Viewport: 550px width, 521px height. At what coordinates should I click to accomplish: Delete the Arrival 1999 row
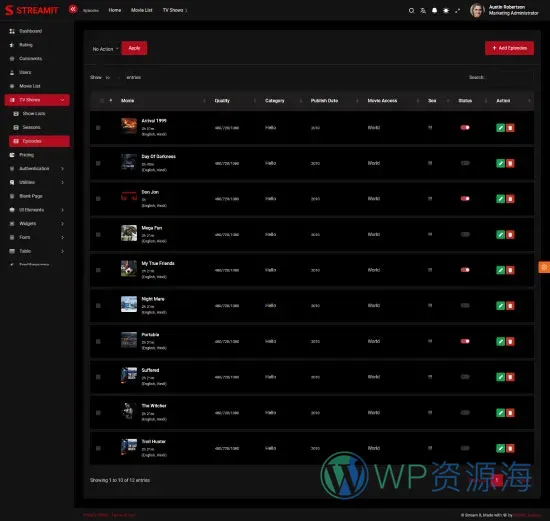[x=510, y=128]
